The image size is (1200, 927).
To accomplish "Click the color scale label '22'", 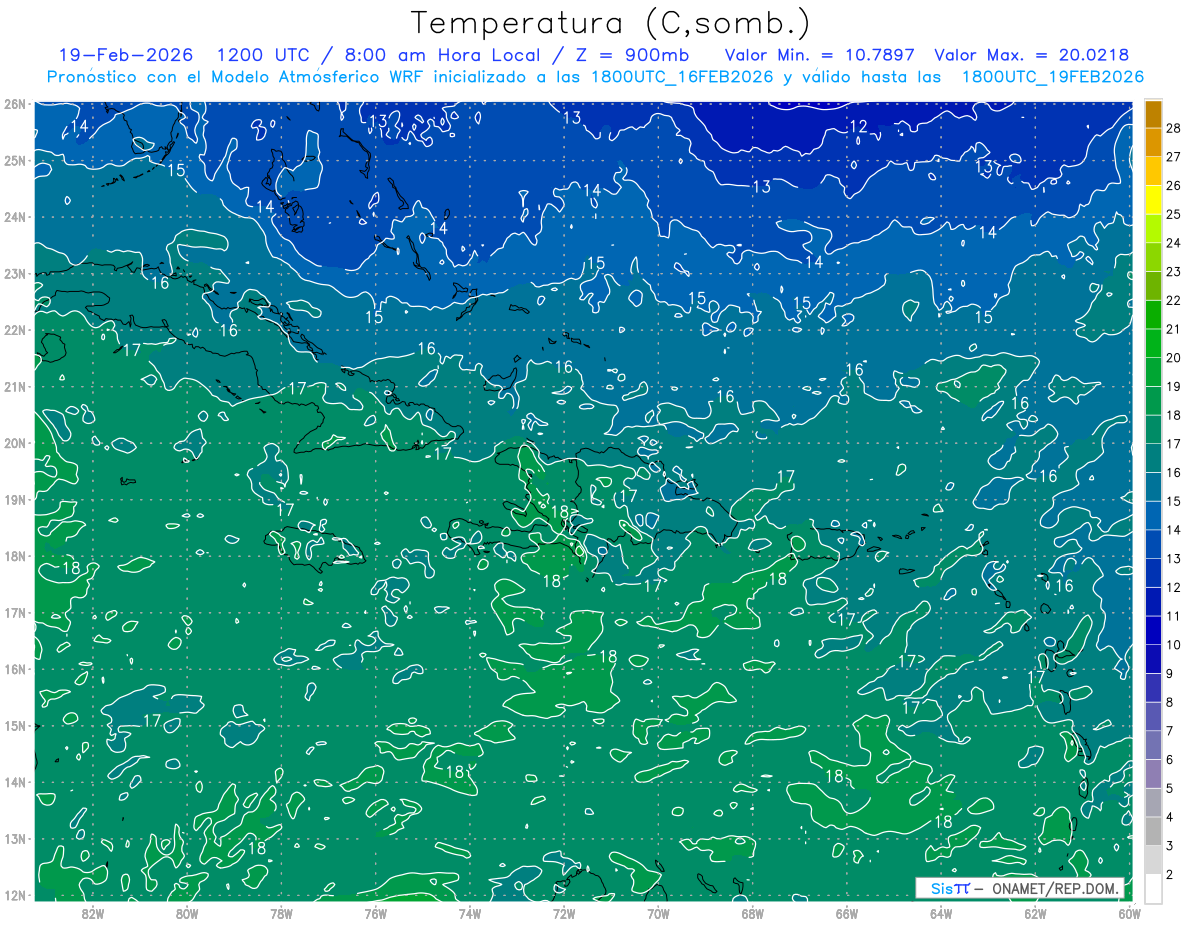I will 1174,300.
